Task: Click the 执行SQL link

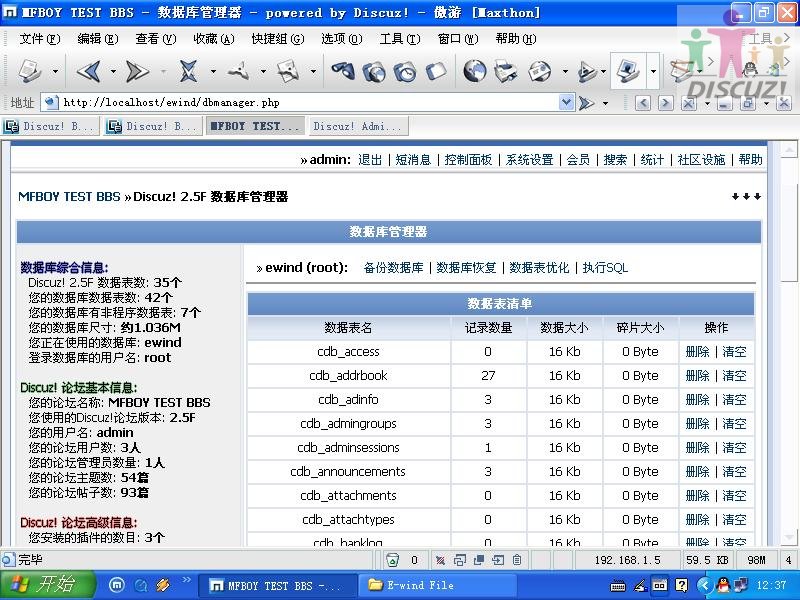Action: tap(605, 267)
